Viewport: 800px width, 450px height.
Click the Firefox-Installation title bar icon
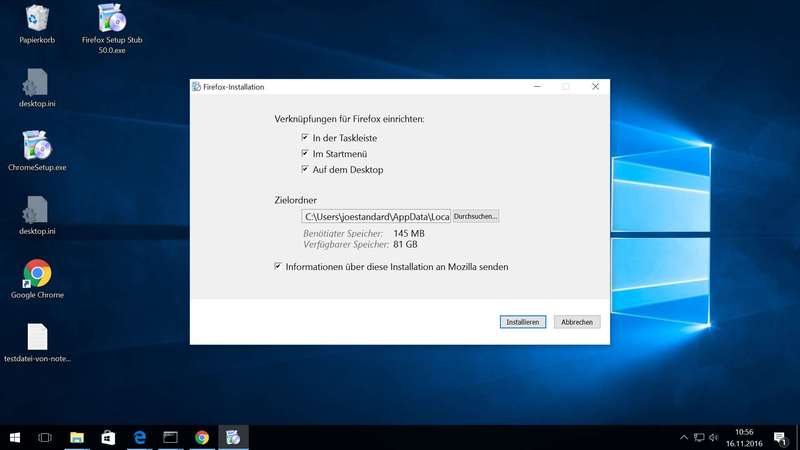point(196,87)
